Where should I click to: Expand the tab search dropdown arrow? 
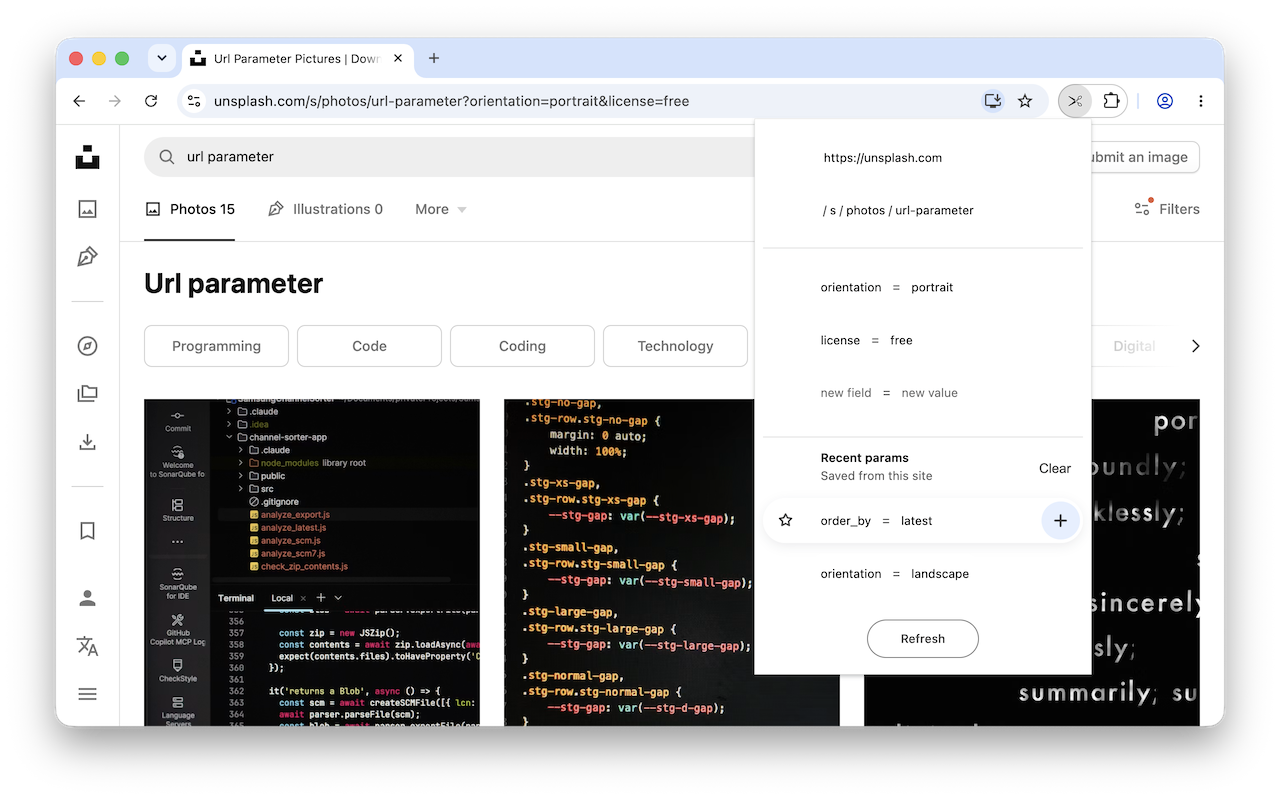162,58
